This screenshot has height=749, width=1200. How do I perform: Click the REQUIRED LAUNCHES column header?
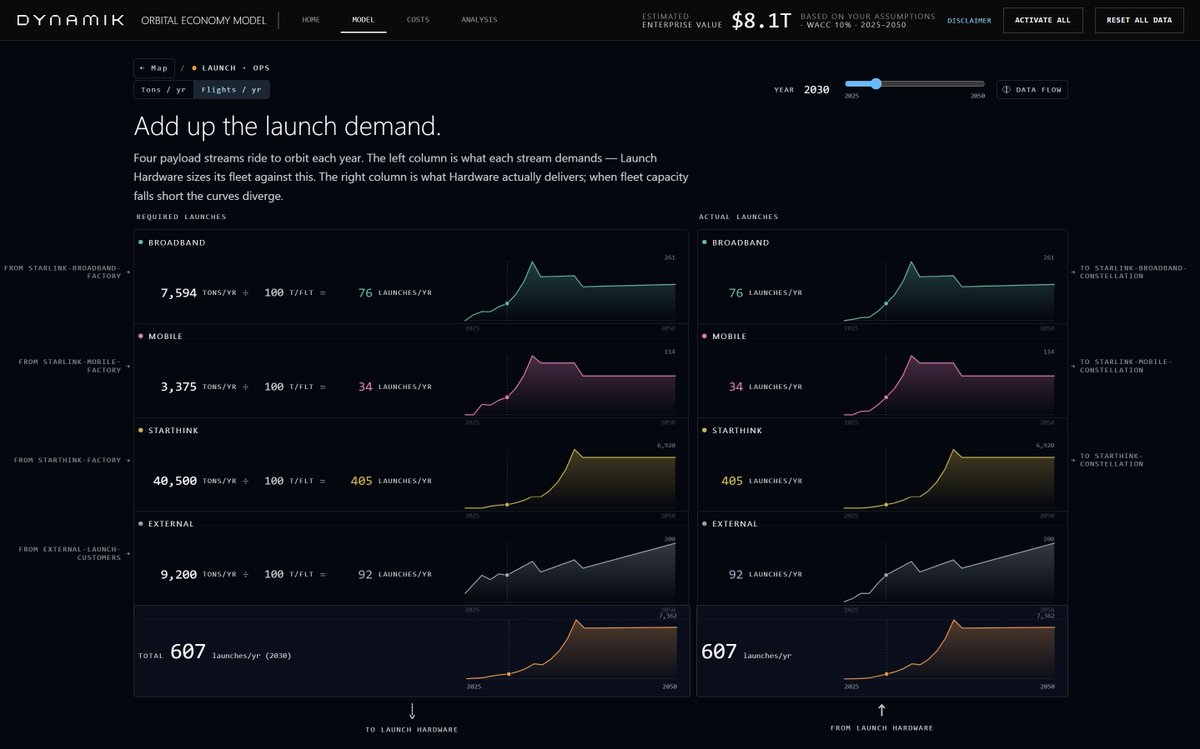coord(181,217)
